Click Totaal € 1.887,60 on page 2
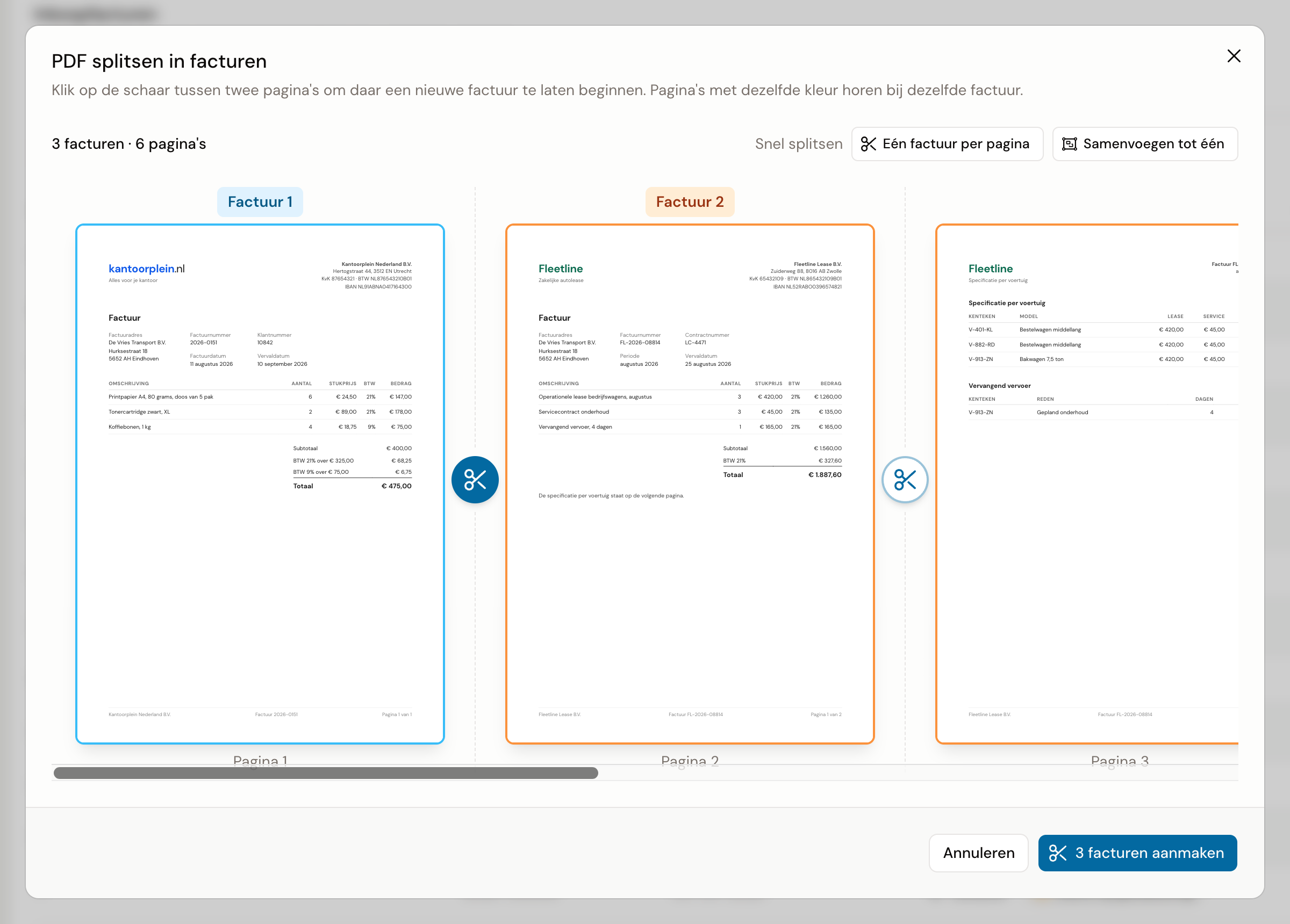 click(782, 475)
